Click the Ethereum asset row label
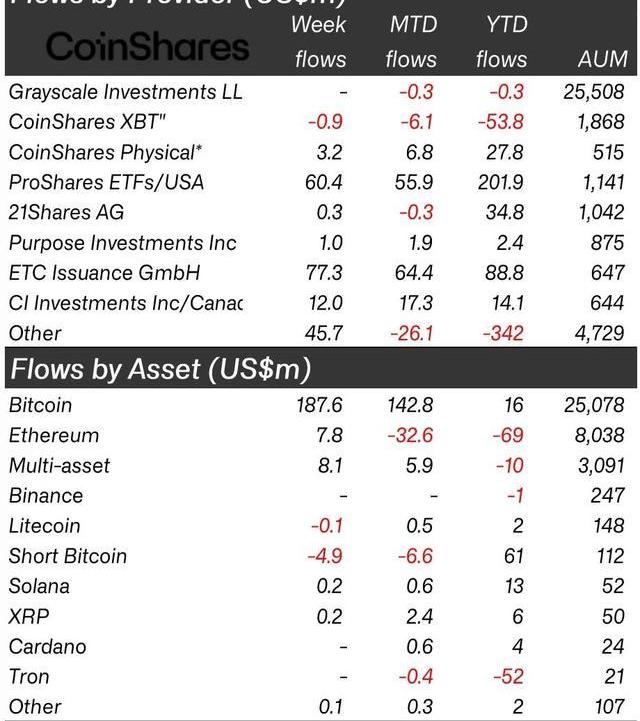Viewport: 640px width, 721px height. coord(53,435)
